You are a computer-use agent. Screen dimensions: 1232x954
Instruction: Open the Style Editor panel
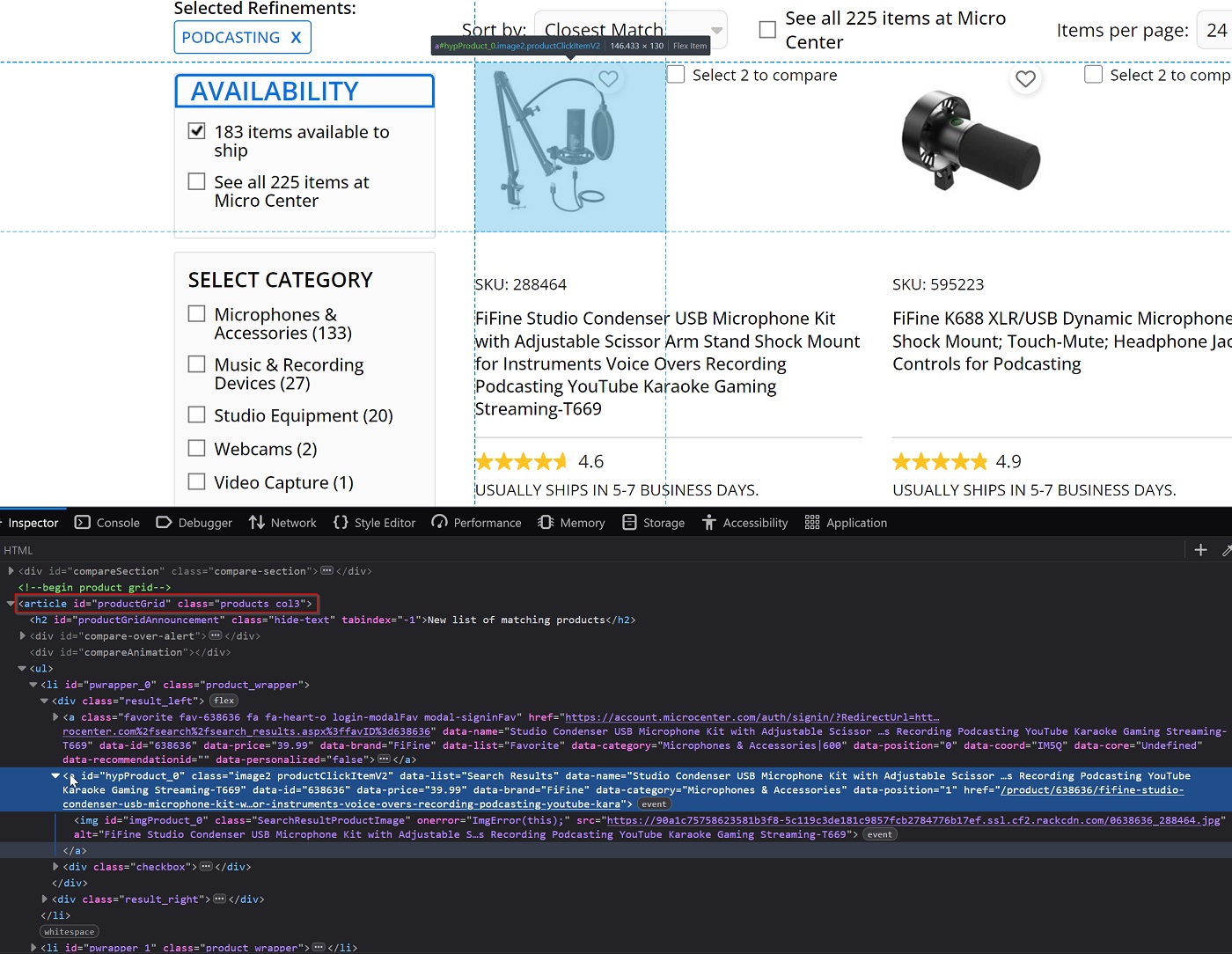(374, 523)
